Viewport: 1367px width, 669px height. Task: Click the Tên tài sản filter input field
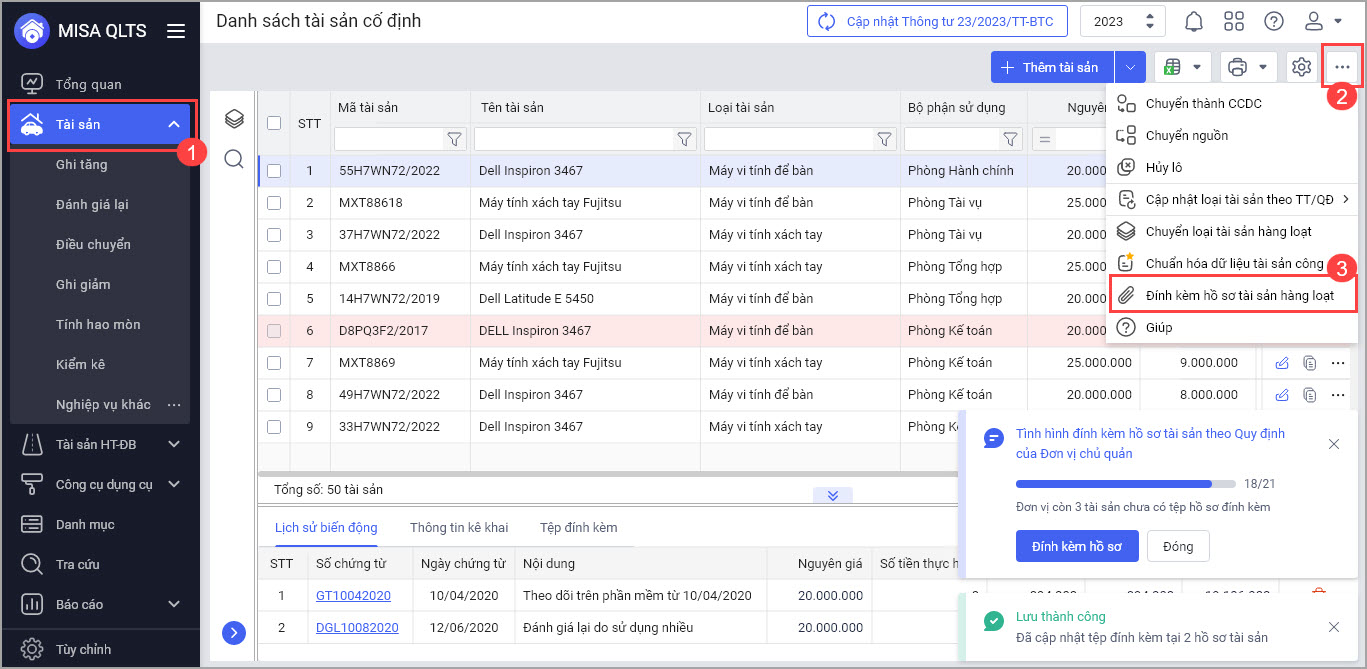point(574,139)
